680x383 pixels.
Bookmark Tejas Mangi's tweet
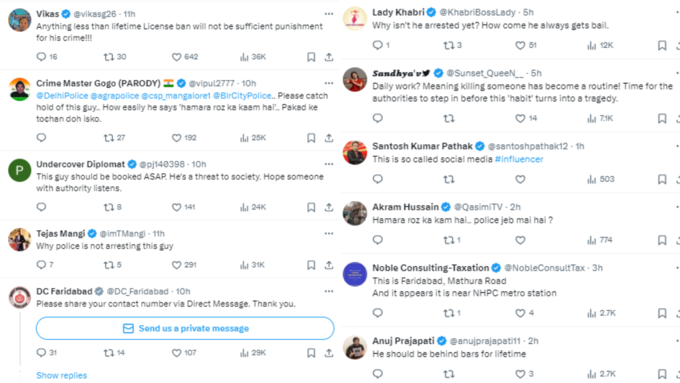[x=311, y=265]
